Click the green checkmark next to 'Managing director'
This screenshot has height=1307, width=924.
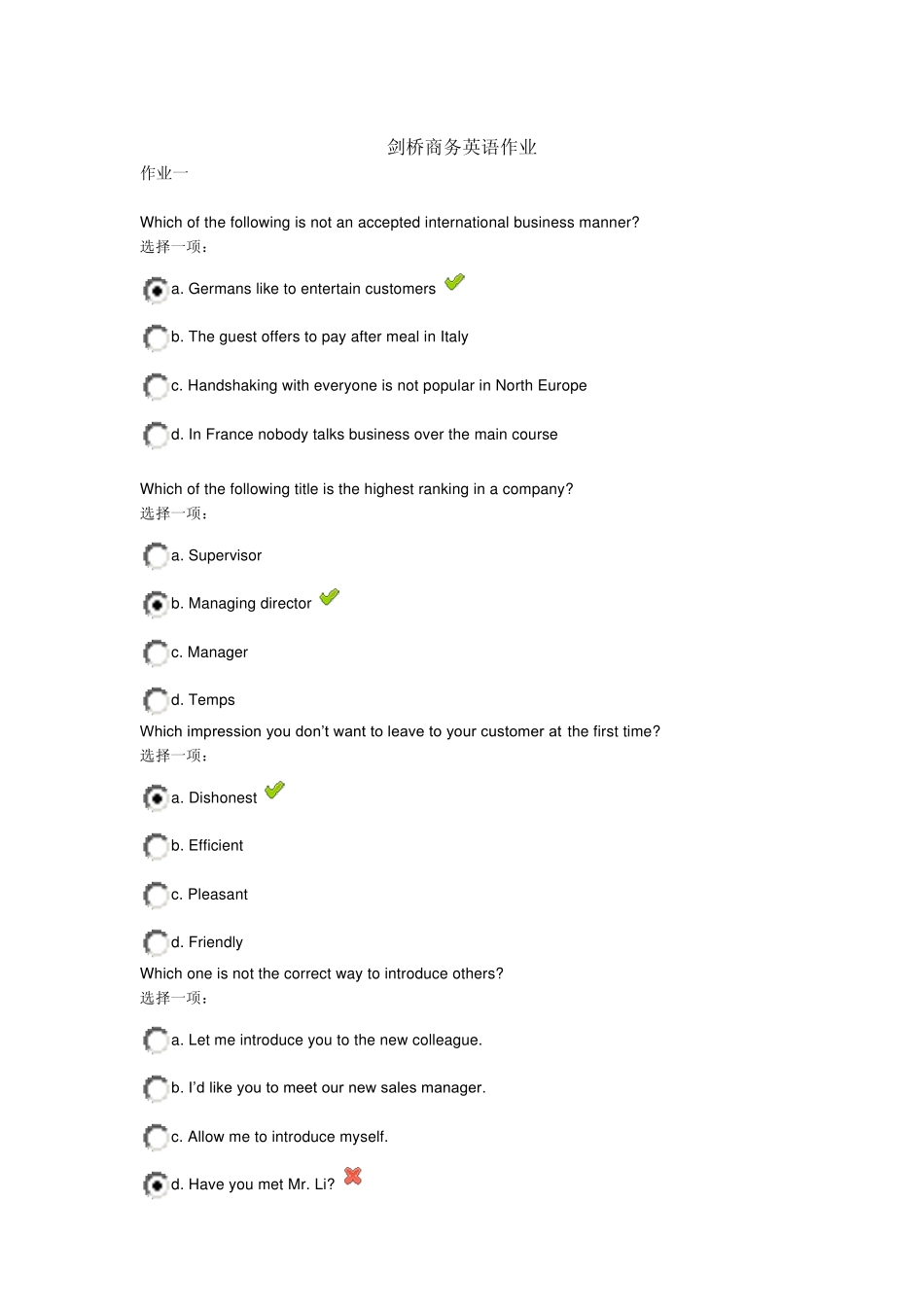coord(330,597)
